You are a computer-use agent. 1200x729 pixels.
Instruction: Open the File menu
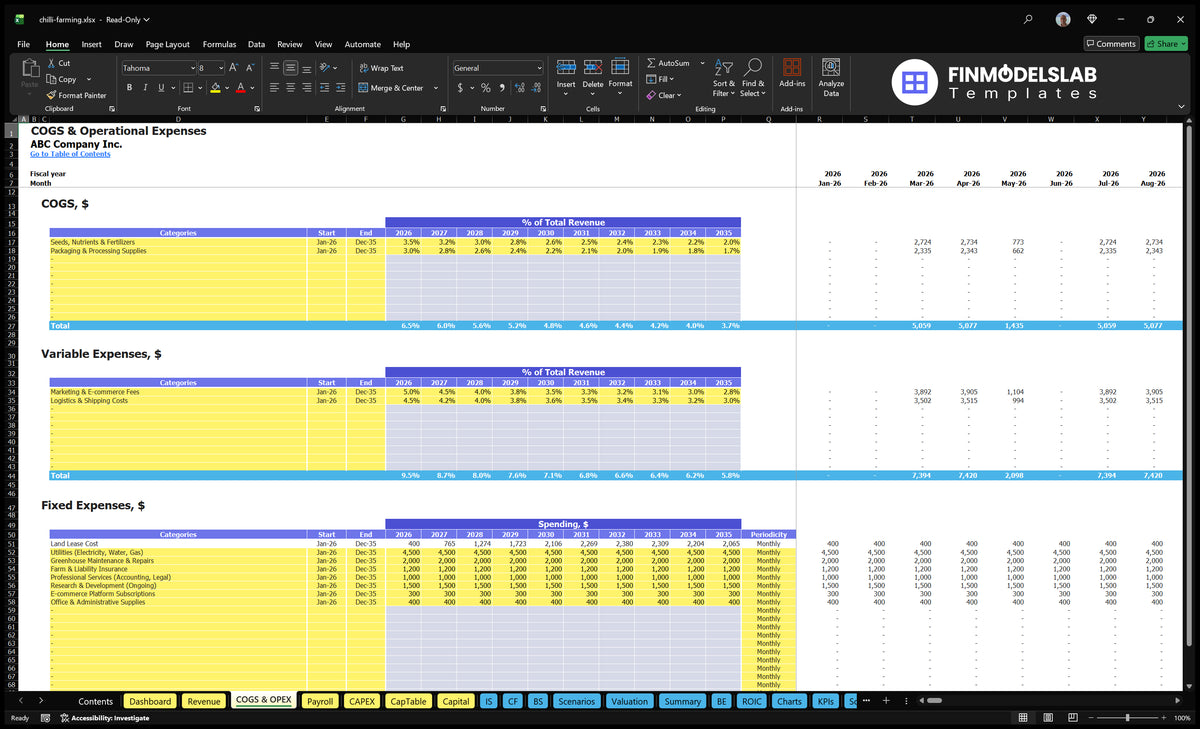[x=23, y=44]
